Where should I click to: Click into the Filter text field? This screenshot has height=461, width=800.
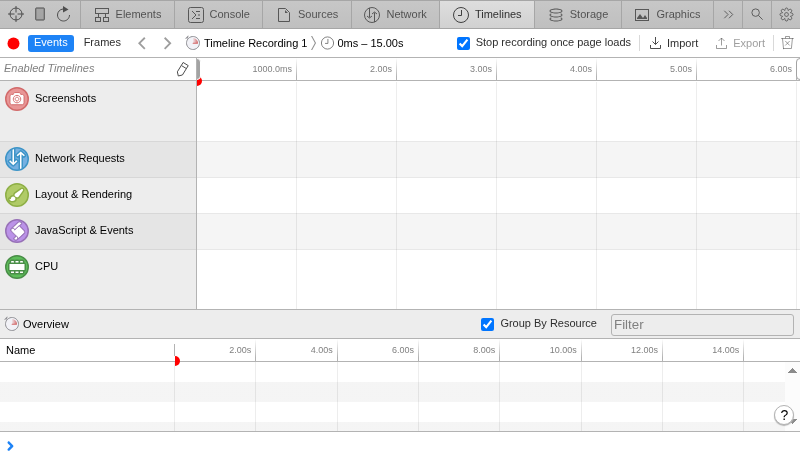702,324
